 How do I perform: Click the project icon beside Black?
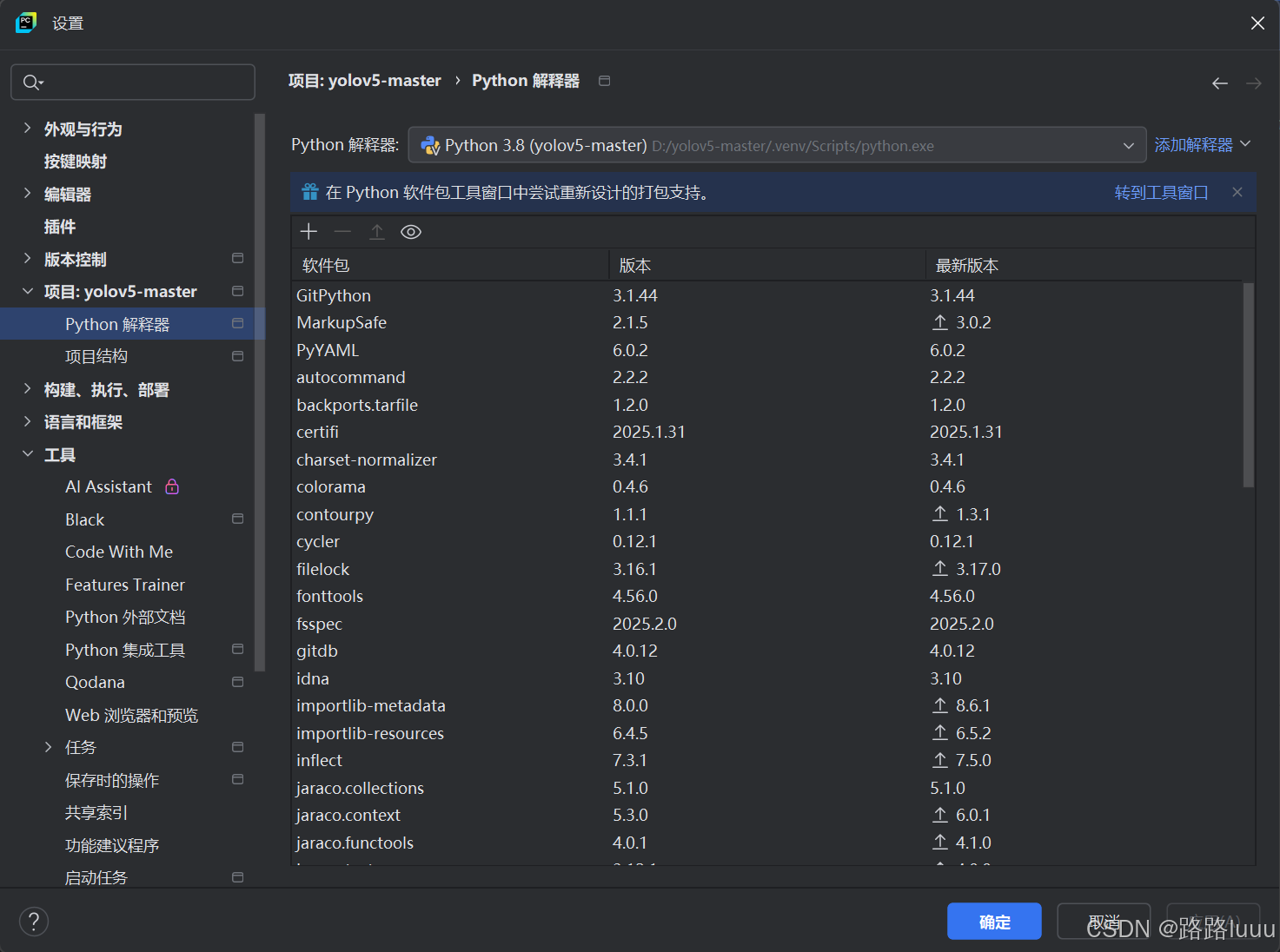pyautogui.click(x=237, y=519)
